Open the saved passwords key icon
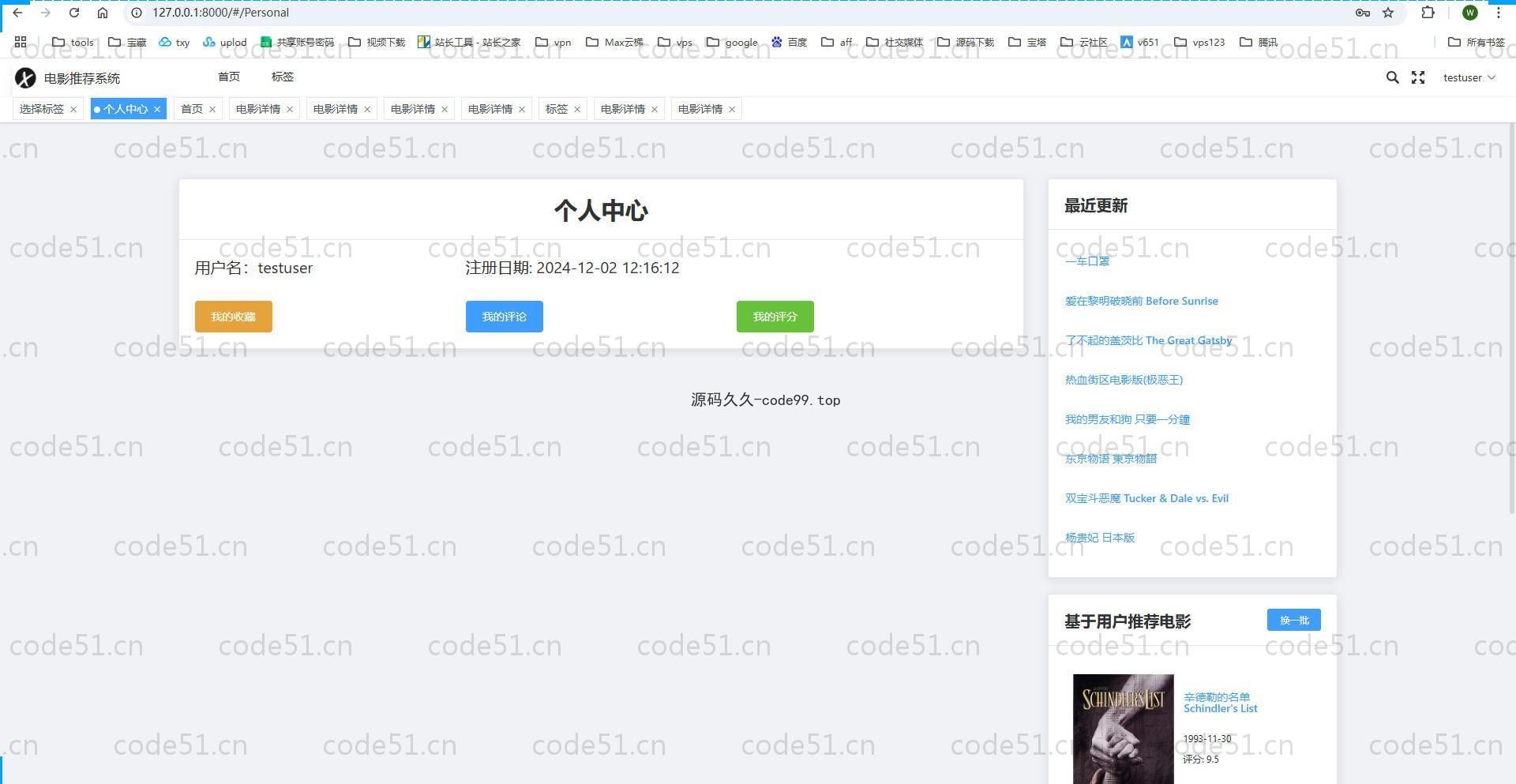Screen dimensions: 1516x784 pyautogui.click(x=1362, y=13)
